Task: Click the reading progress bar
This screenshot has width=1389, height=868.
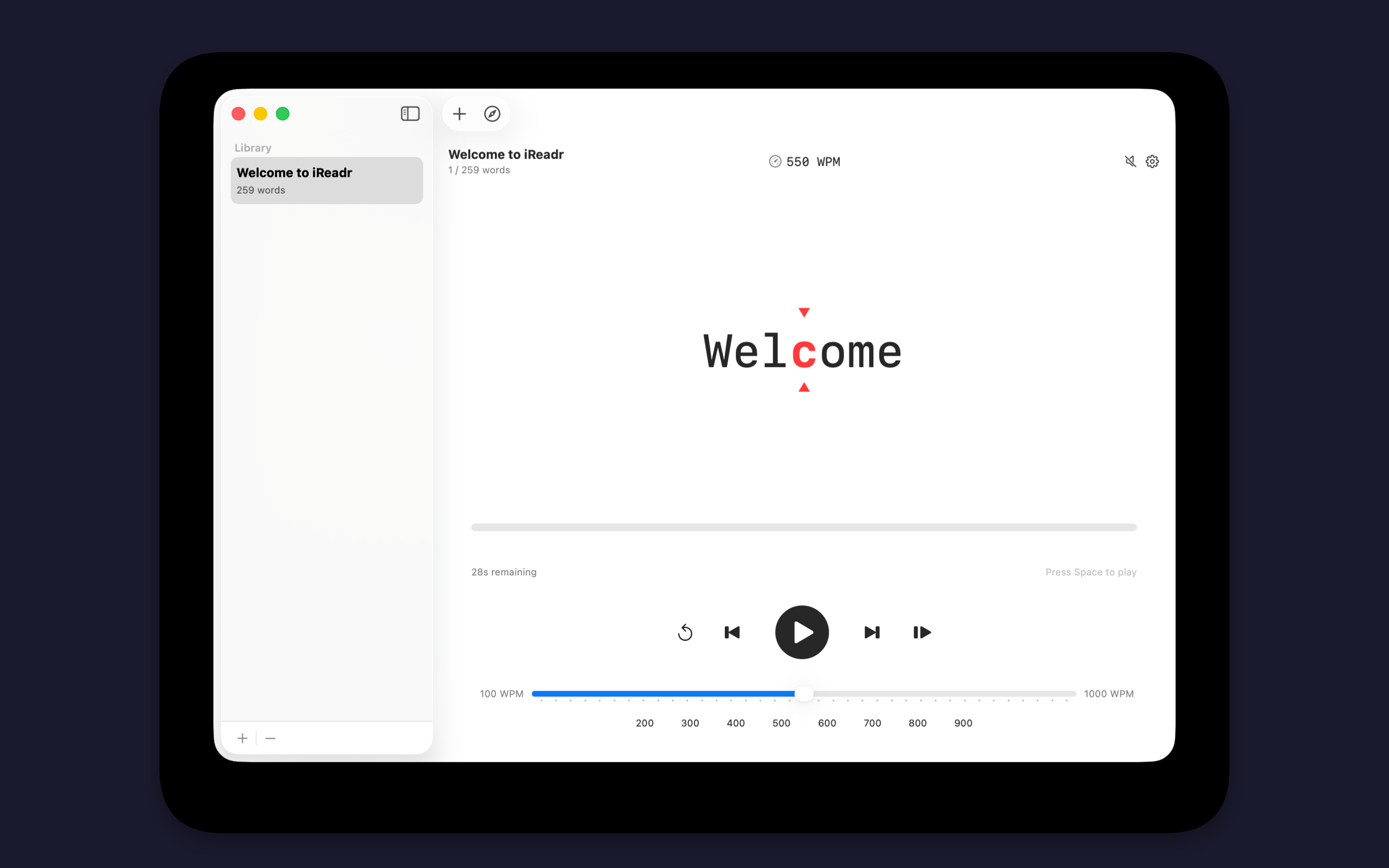Action: 803,527
